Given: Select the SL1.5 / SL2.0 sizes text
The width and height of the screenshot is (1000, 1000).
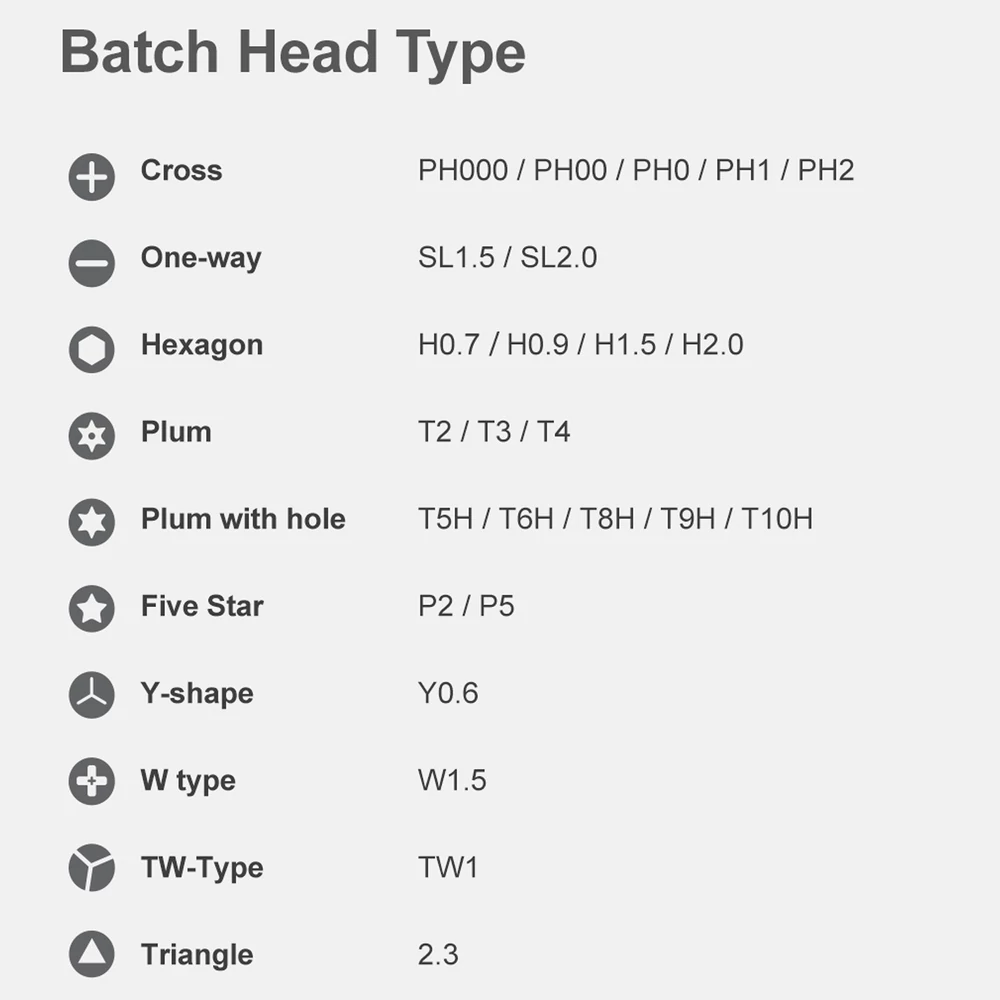Looking at the screenshot, I should tap(508, 258).
